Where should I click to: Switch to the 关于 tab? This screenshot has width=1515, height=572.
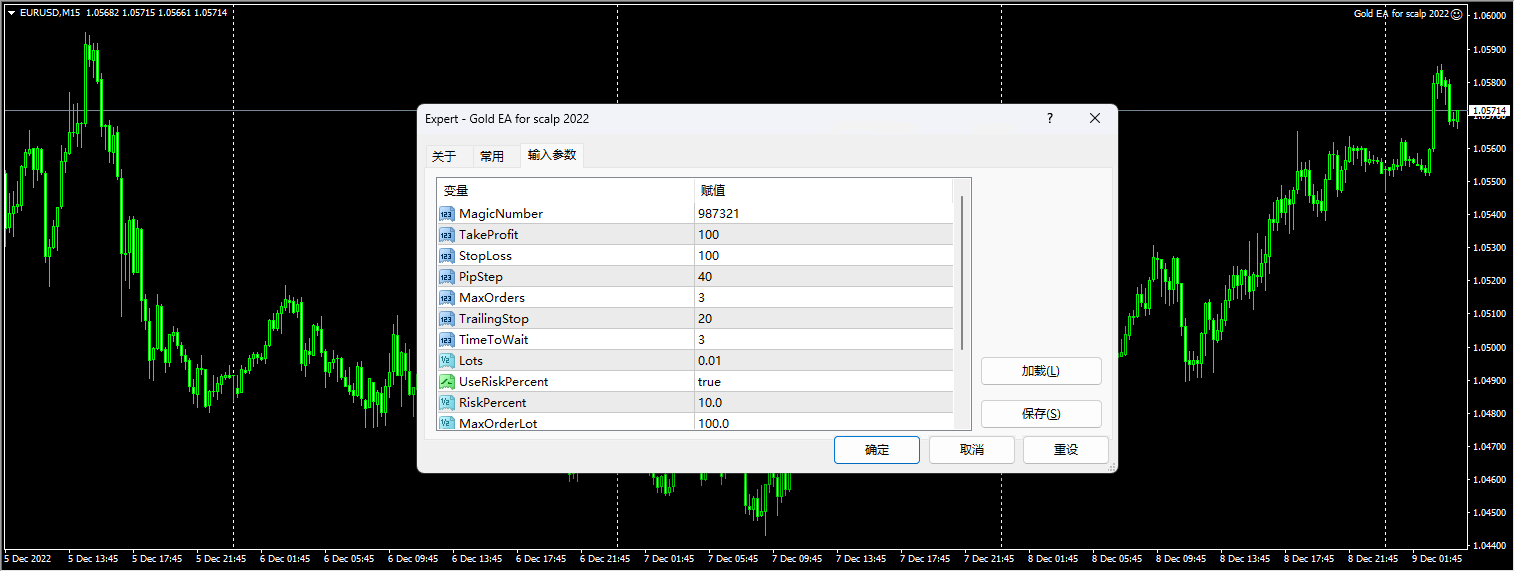pyautogui.click(x=444, y=156)
